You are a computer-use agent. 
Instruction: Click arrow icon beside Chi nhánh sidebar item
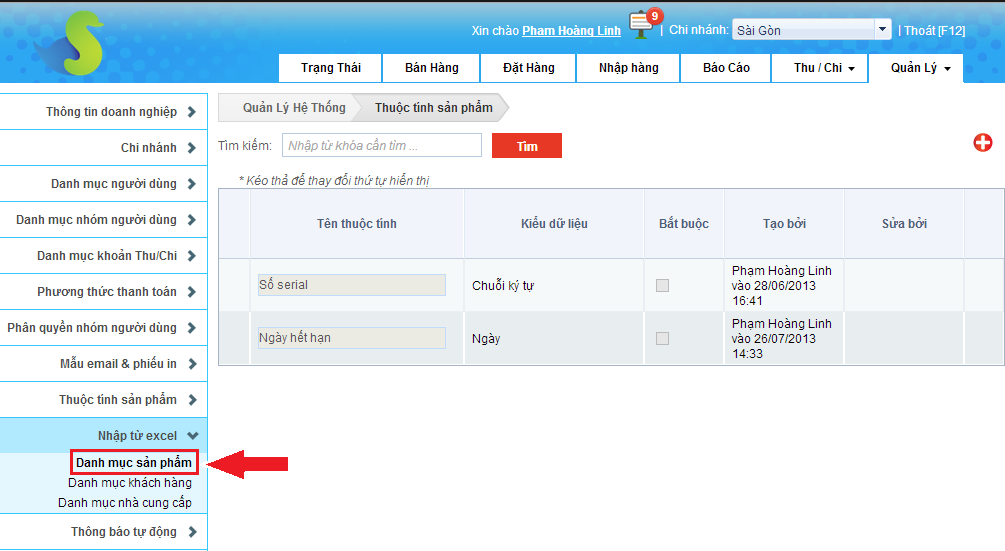pos(191,148)
